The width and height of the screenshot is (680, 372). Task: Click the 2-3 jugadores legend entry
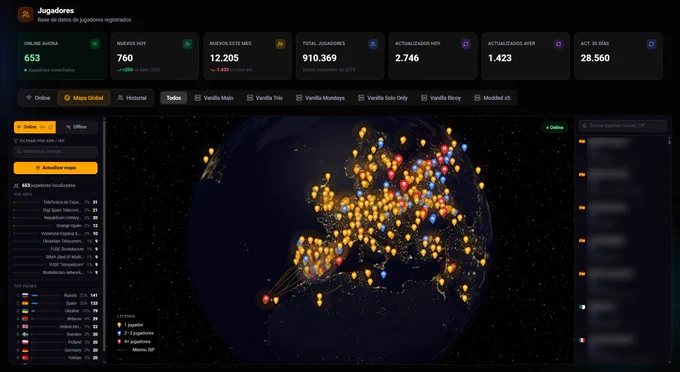[x=136, y=333]
